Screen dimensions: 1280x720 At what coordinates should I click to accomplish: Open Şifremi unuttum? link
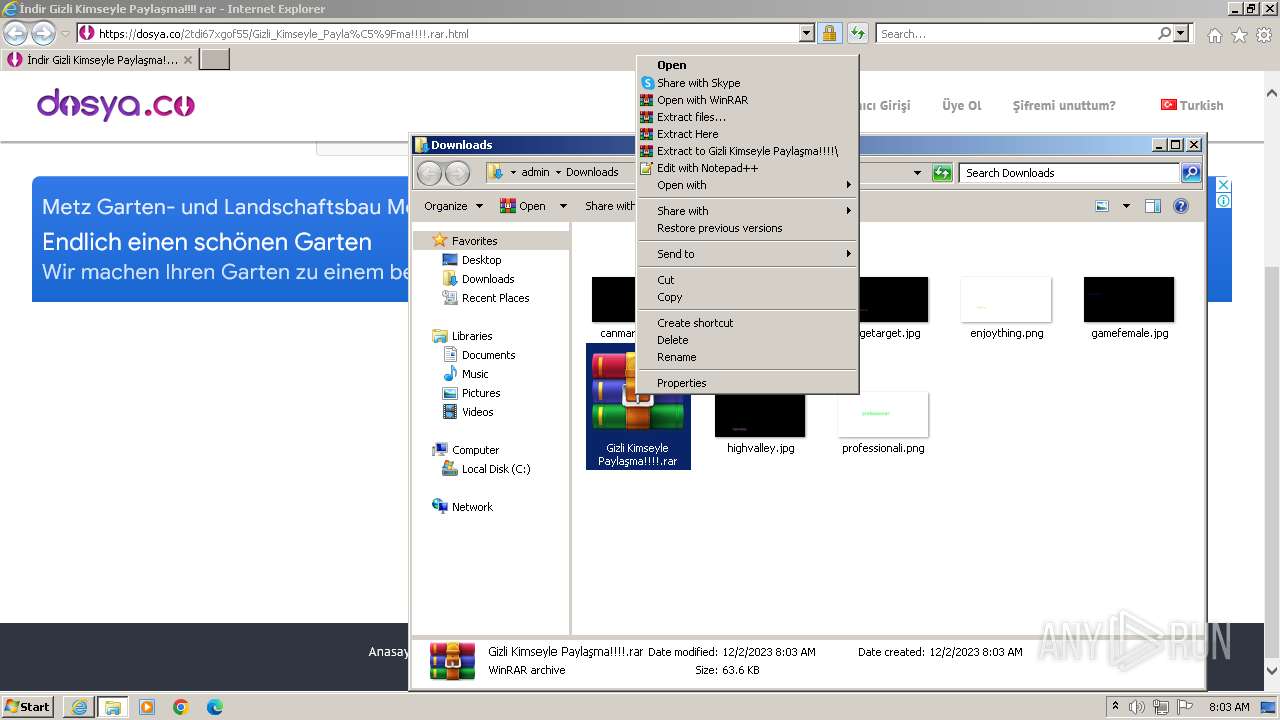coord(1064,105)
